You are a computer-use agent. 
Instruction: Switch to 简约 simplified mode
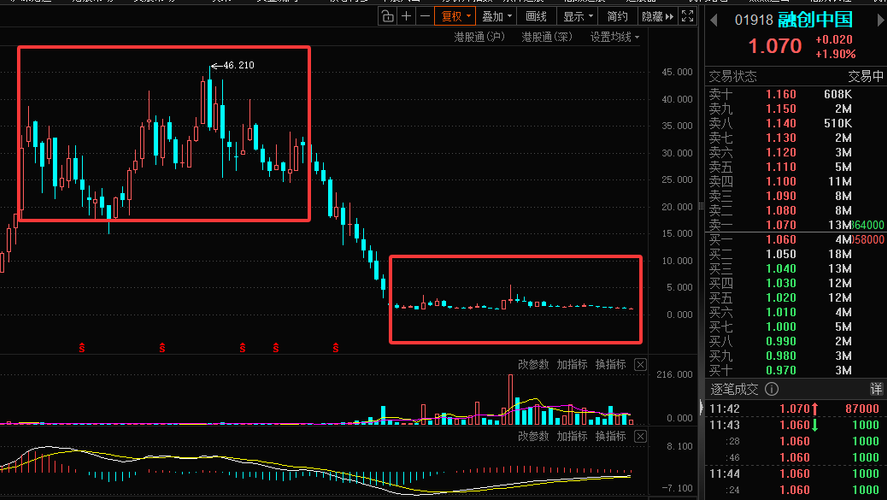pyautogui.click(x=617, y=16)
